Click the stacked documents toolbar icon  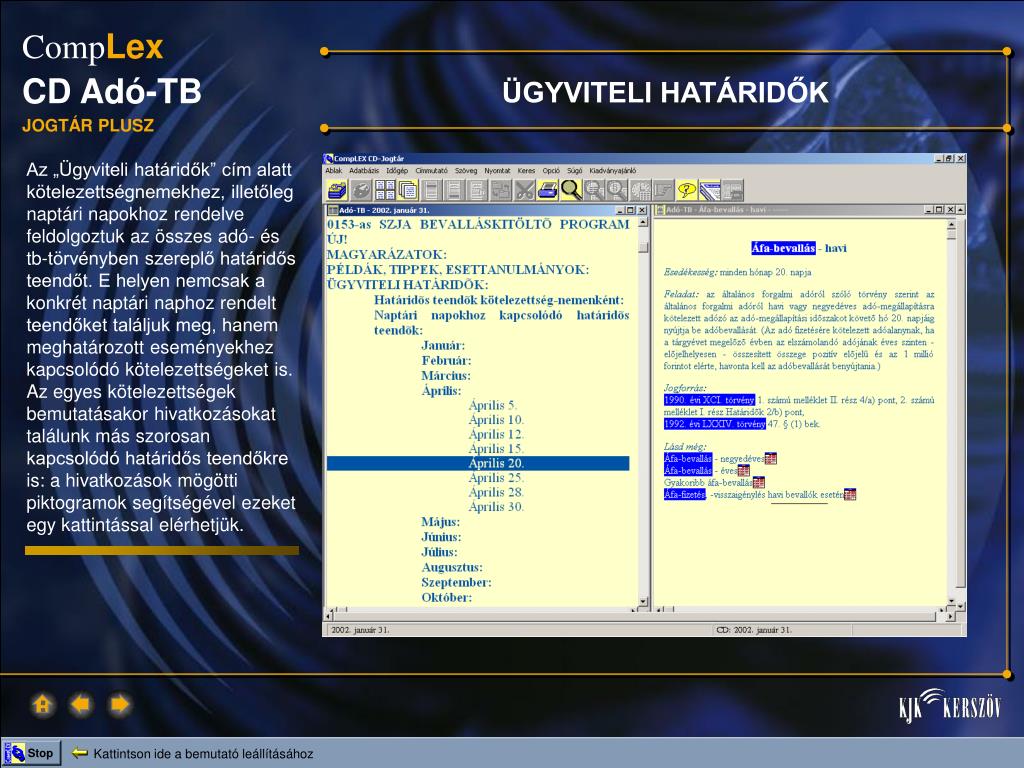coord(408,190)
